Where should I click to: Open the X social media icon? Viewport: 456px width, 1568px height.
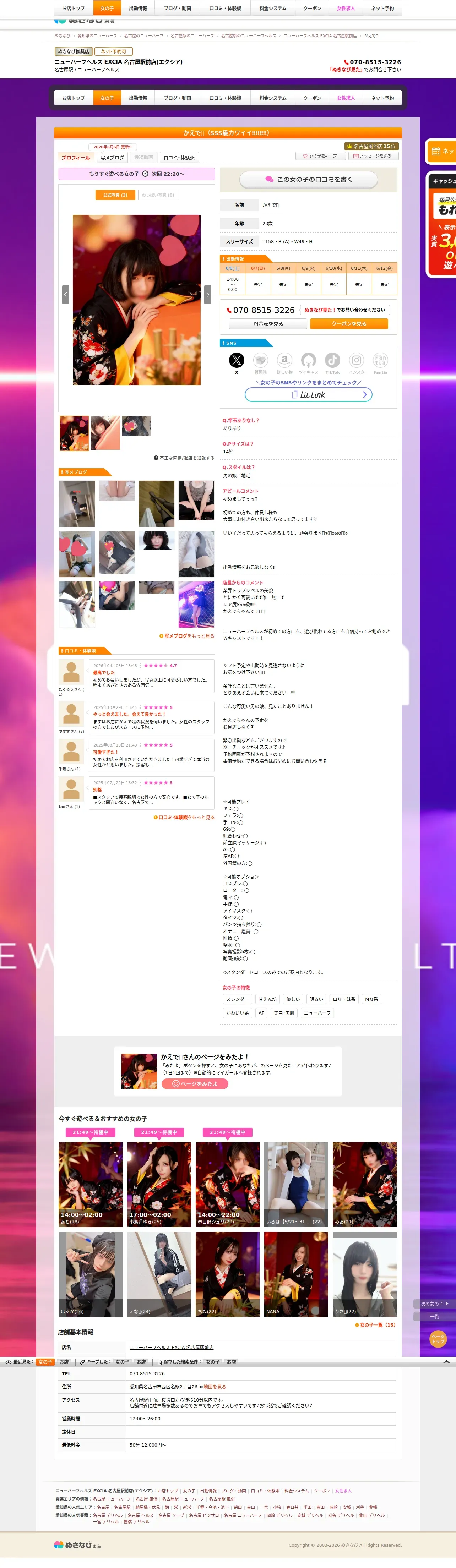(x=236, y=360)
